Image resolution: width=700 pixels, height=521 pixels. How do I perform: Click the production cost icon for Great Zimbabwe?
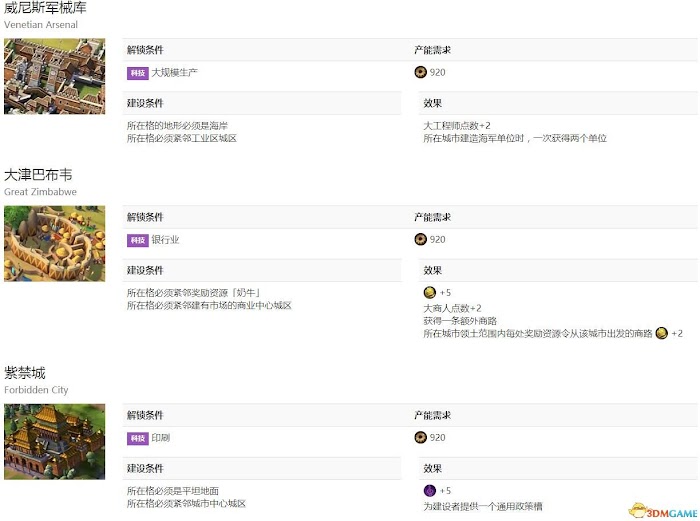point(421,239)
